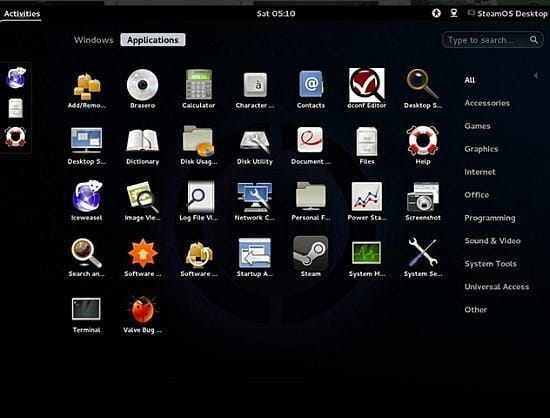Screen dimensions: 550x418
Task: Click the Help lifebuoy in the dash
Action: (x=15, y=136)
